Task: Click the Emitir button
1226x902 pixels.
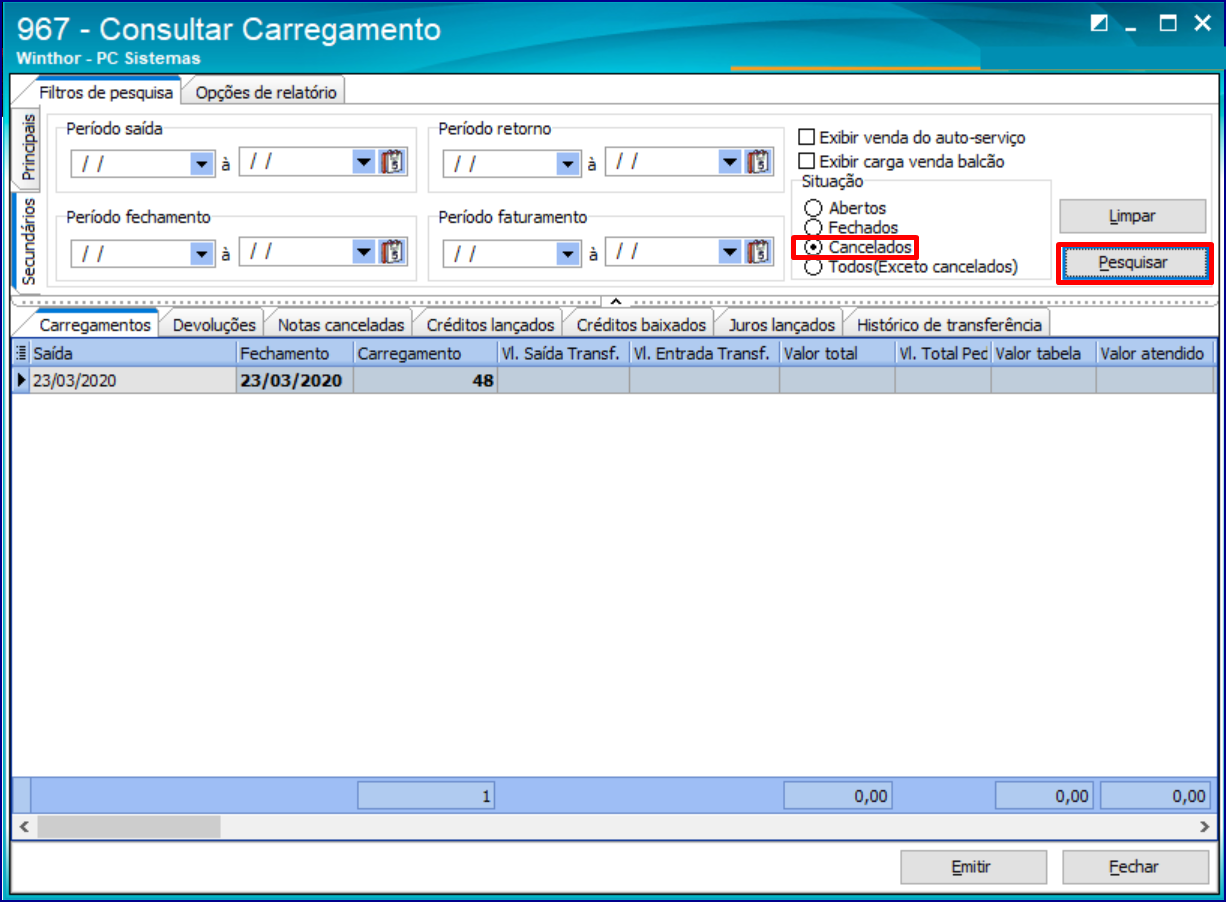Action: [973, 867]
